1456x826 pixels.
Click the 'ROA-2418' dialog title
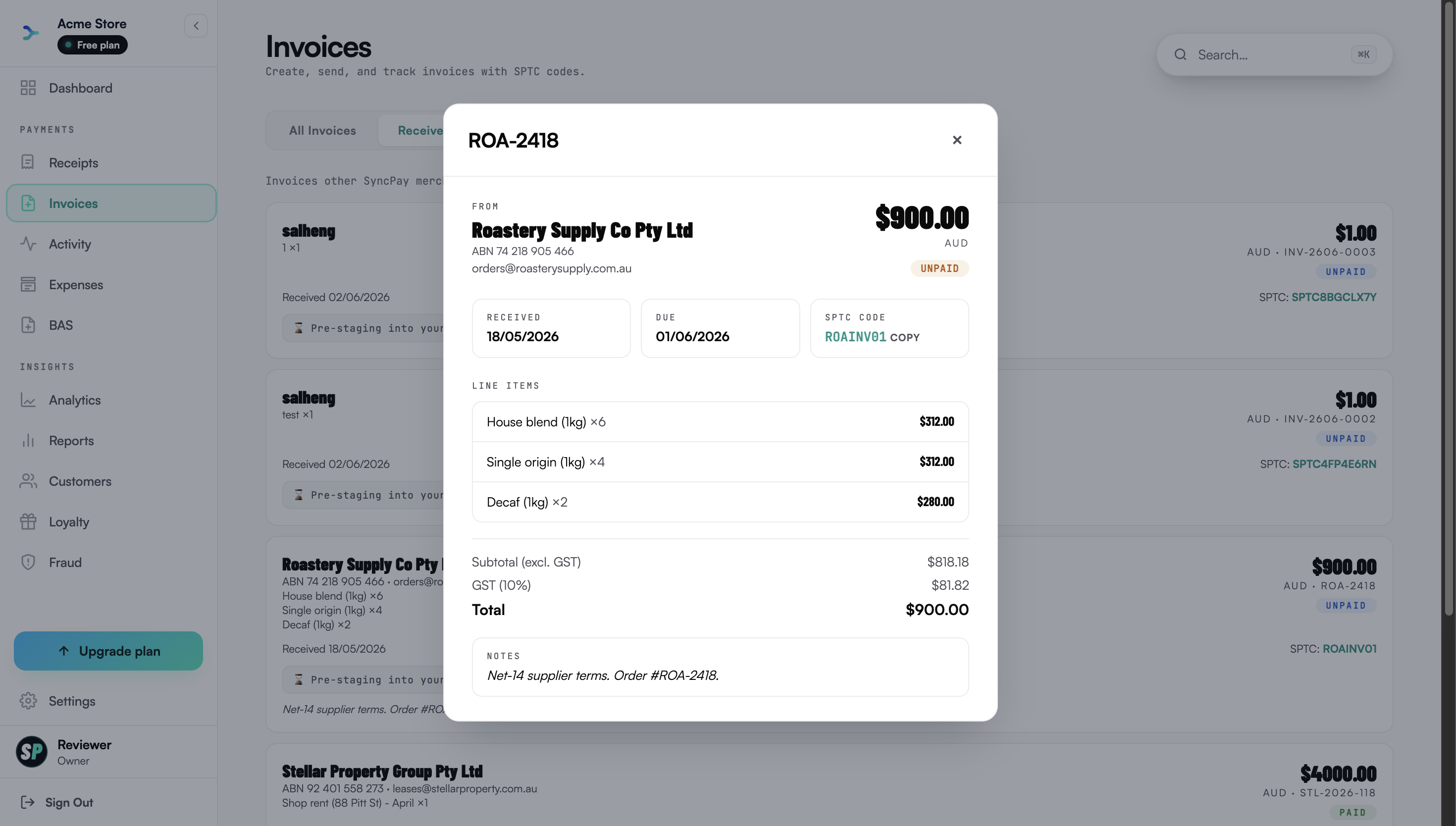coord(513,140)
